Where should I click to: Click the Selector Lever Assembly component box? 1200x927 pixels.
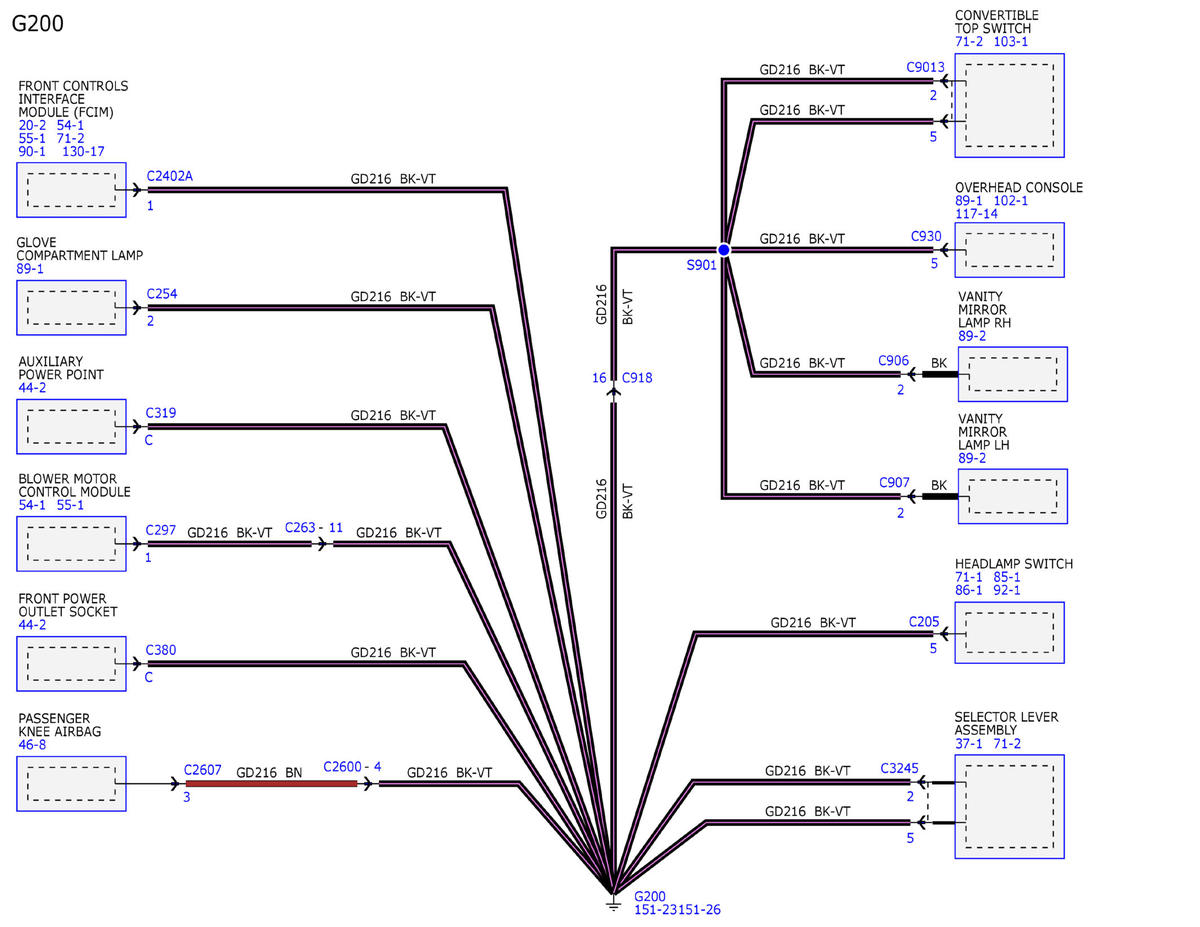(1009, 806)
